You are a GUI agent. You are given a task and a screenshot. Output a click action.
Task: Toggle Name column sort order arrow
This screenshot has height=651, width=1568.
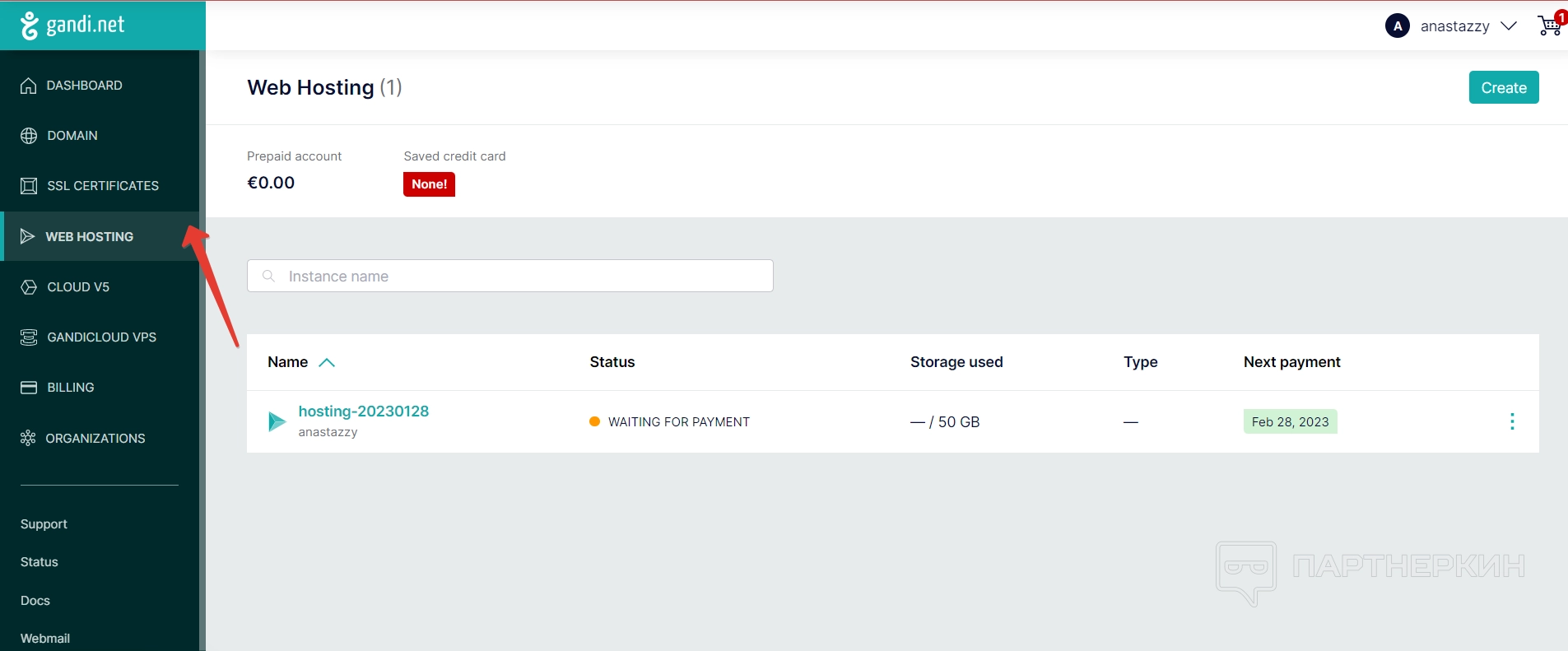click(327, 363)
